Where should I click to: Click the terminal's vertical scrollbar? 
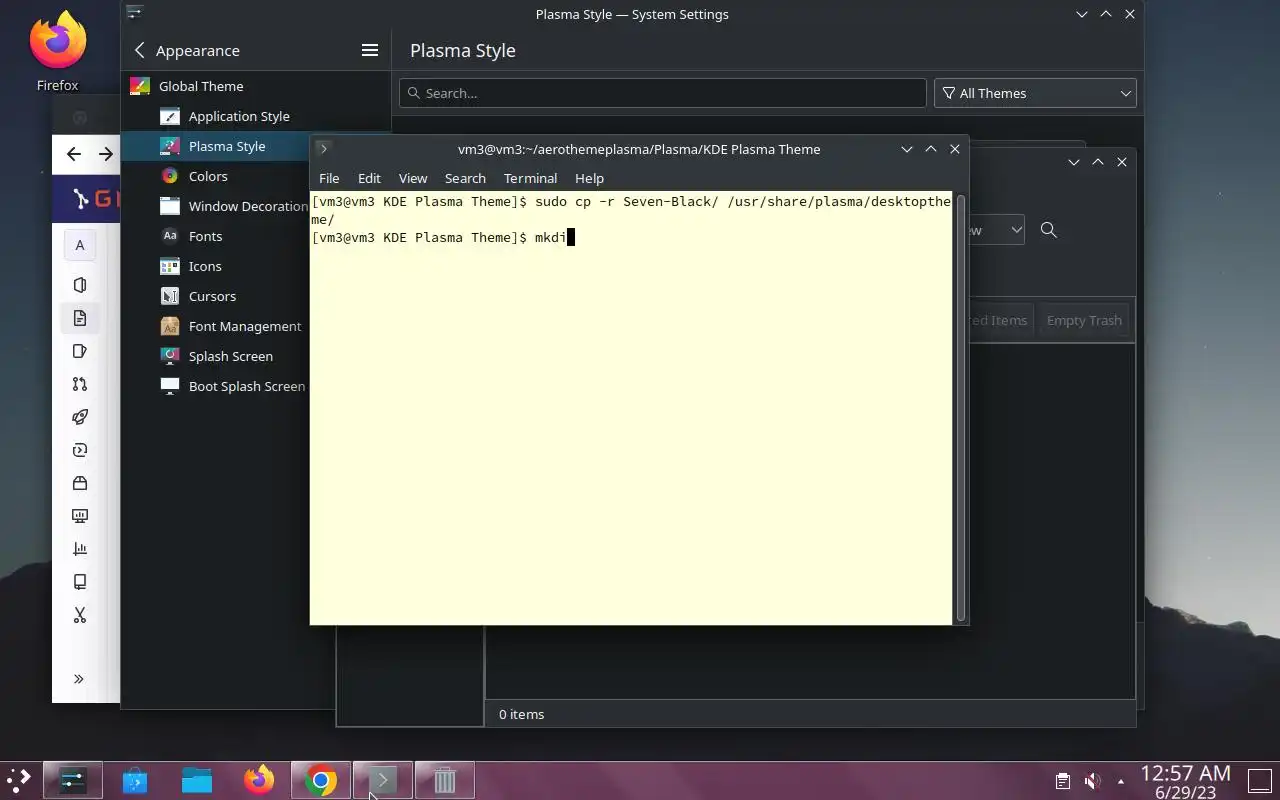pos(961,407)
